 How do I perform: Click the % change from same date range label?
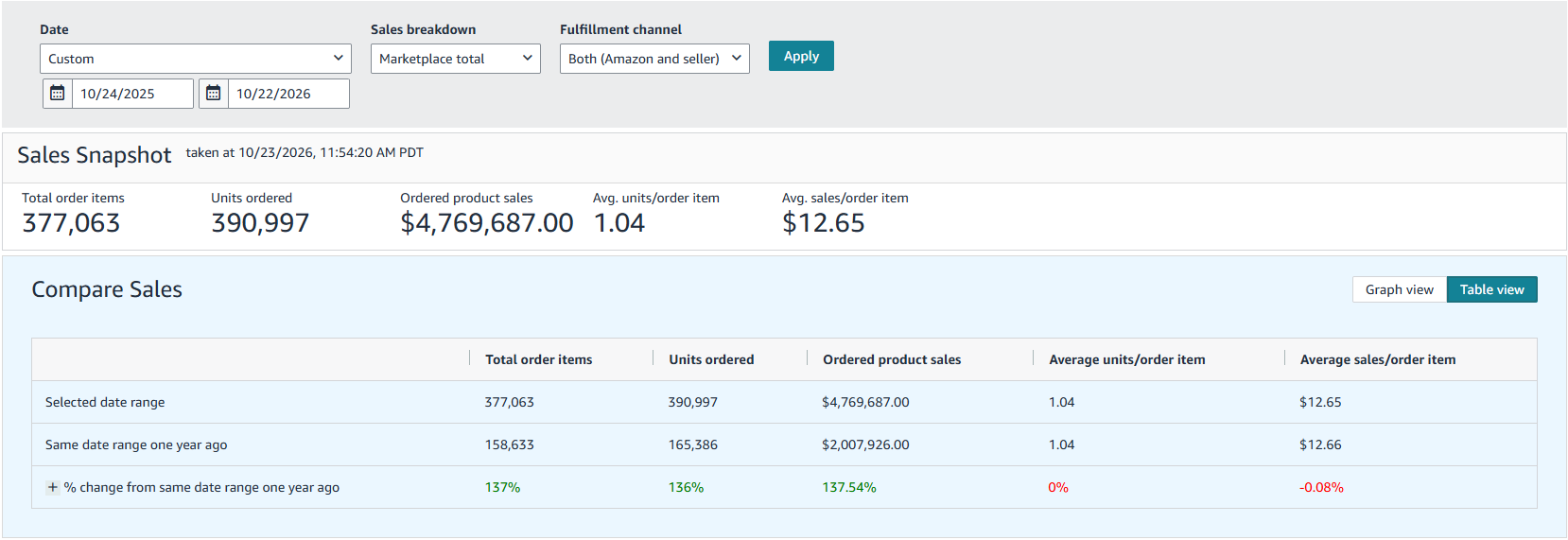(x=201, y=487)
